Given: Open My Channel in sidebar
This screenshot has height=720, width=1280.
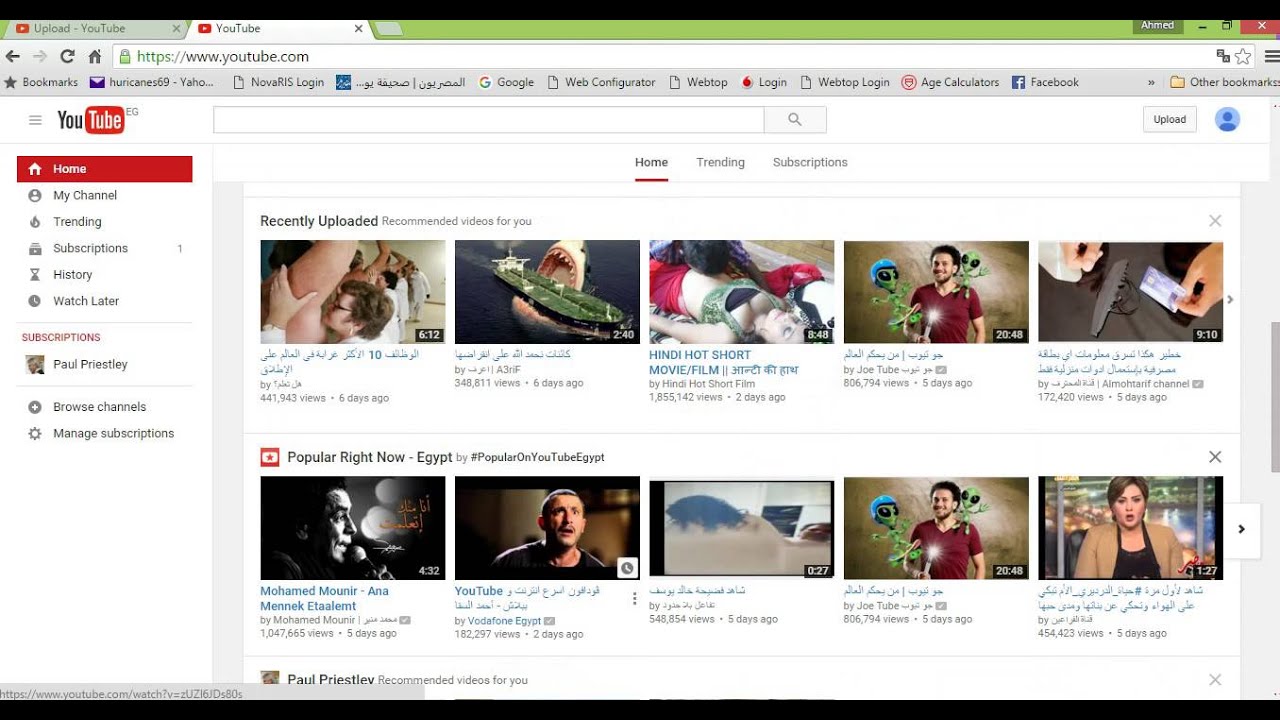Looking at the screenshot, I should point(85,196).
